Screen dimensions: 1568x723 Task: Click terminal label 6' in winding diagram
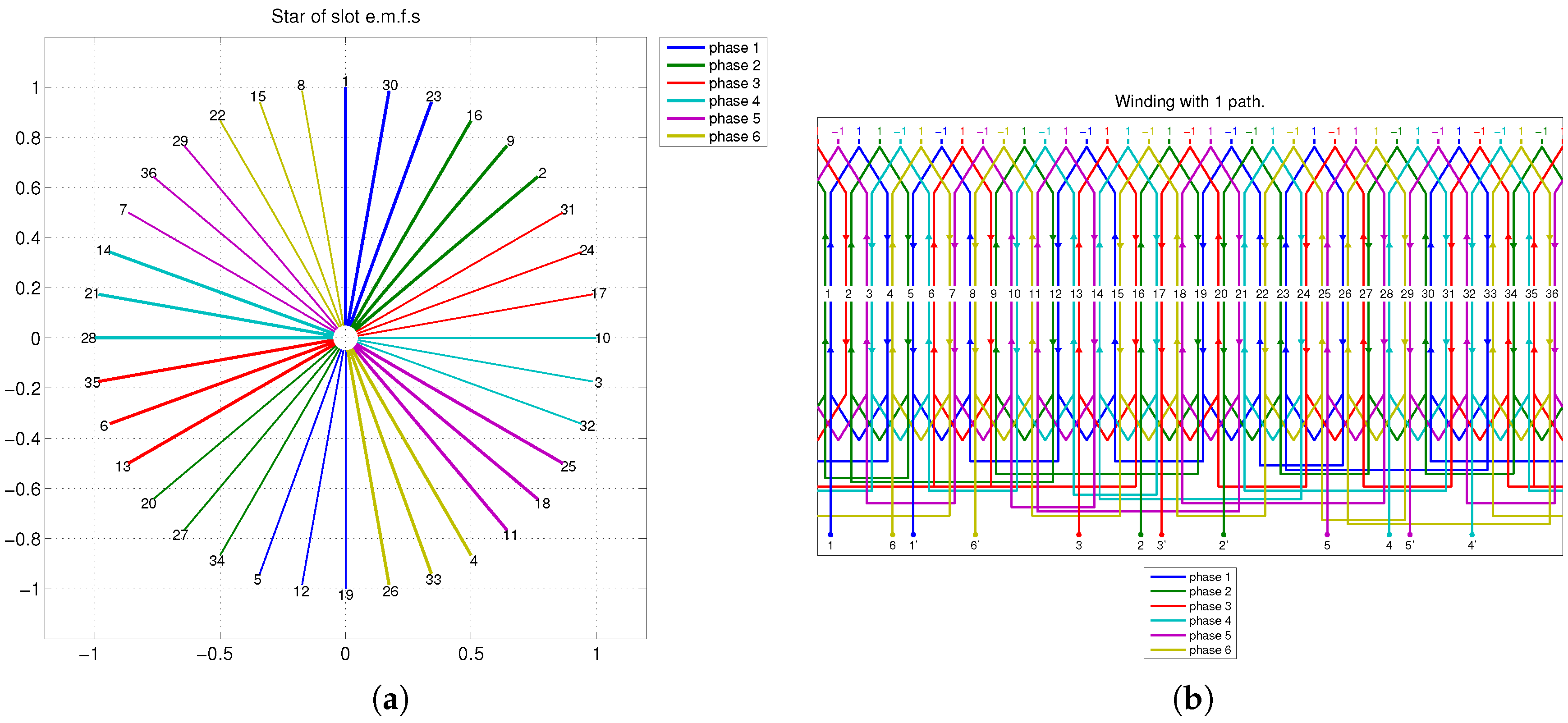[x=975, y=545]
